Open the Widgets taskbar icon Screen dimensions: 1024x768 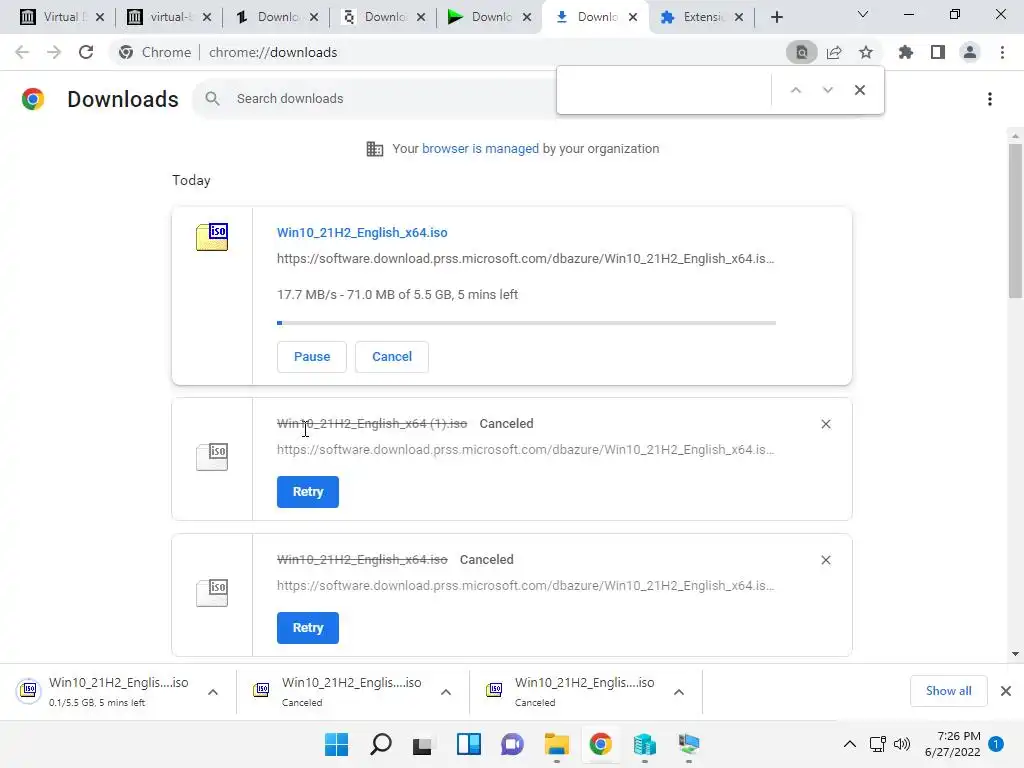(469, 744)
